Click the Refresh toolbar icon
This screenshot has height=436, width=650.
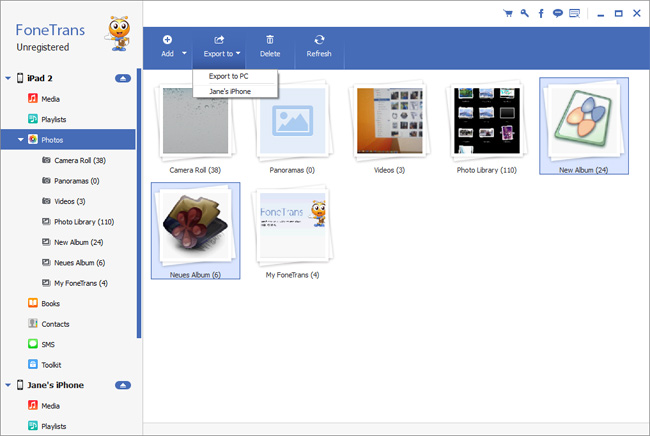[319, 40]
